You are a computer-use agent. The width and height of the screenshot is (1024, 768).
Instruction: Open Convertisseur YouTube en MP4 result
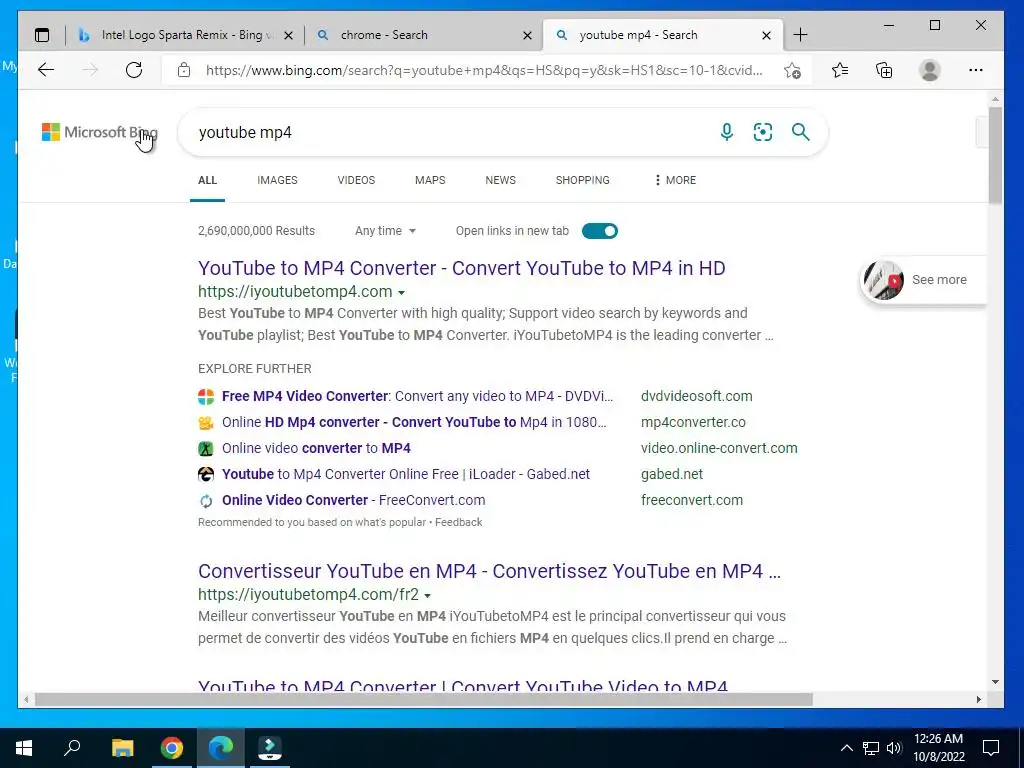tap(489, 571)
